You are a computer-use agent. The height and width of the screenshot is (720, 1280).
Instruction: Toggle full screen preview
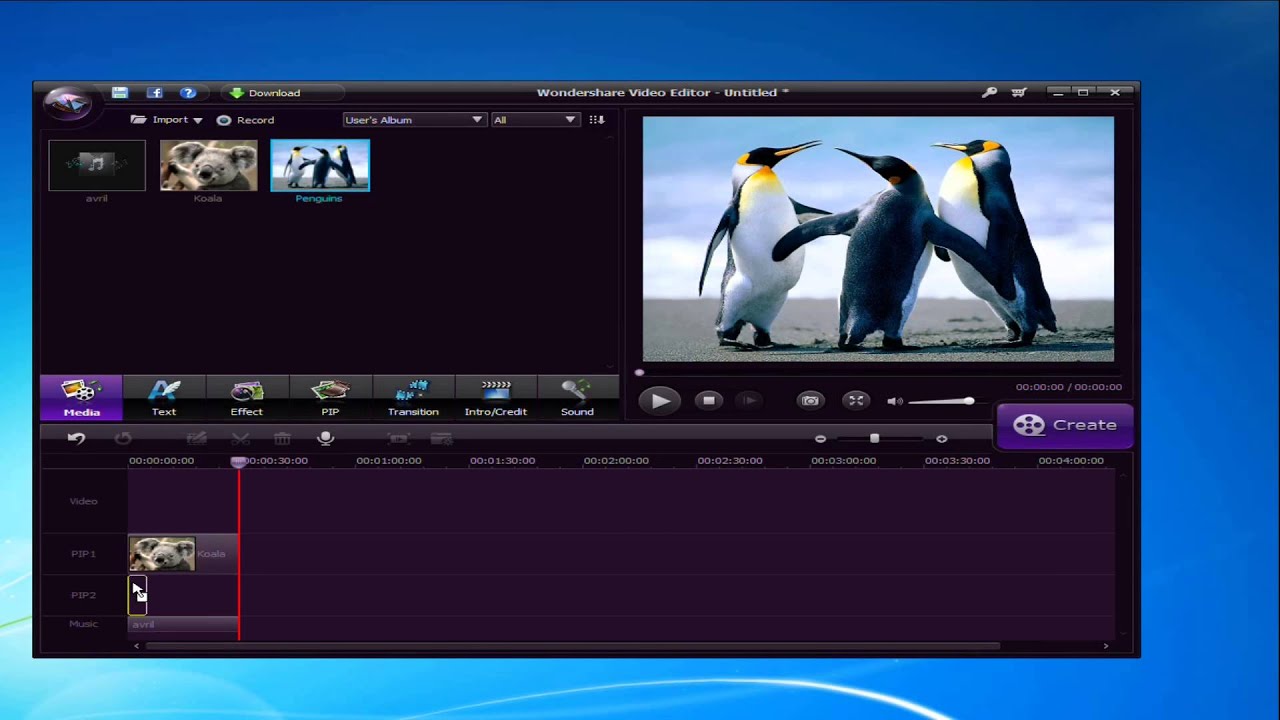coord(856,401)
